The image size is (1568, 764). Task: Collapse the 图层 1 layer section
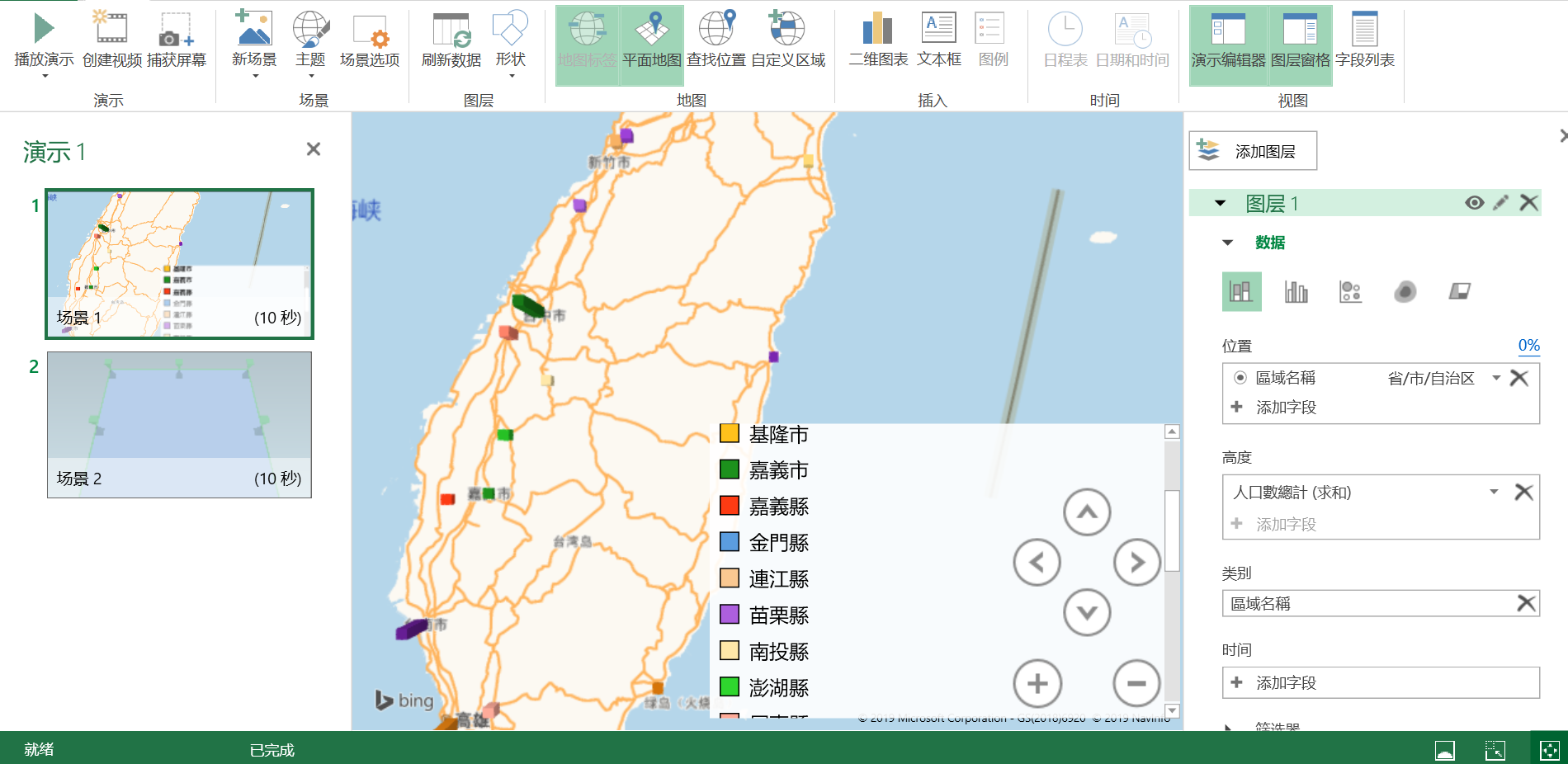point(1220,203)
